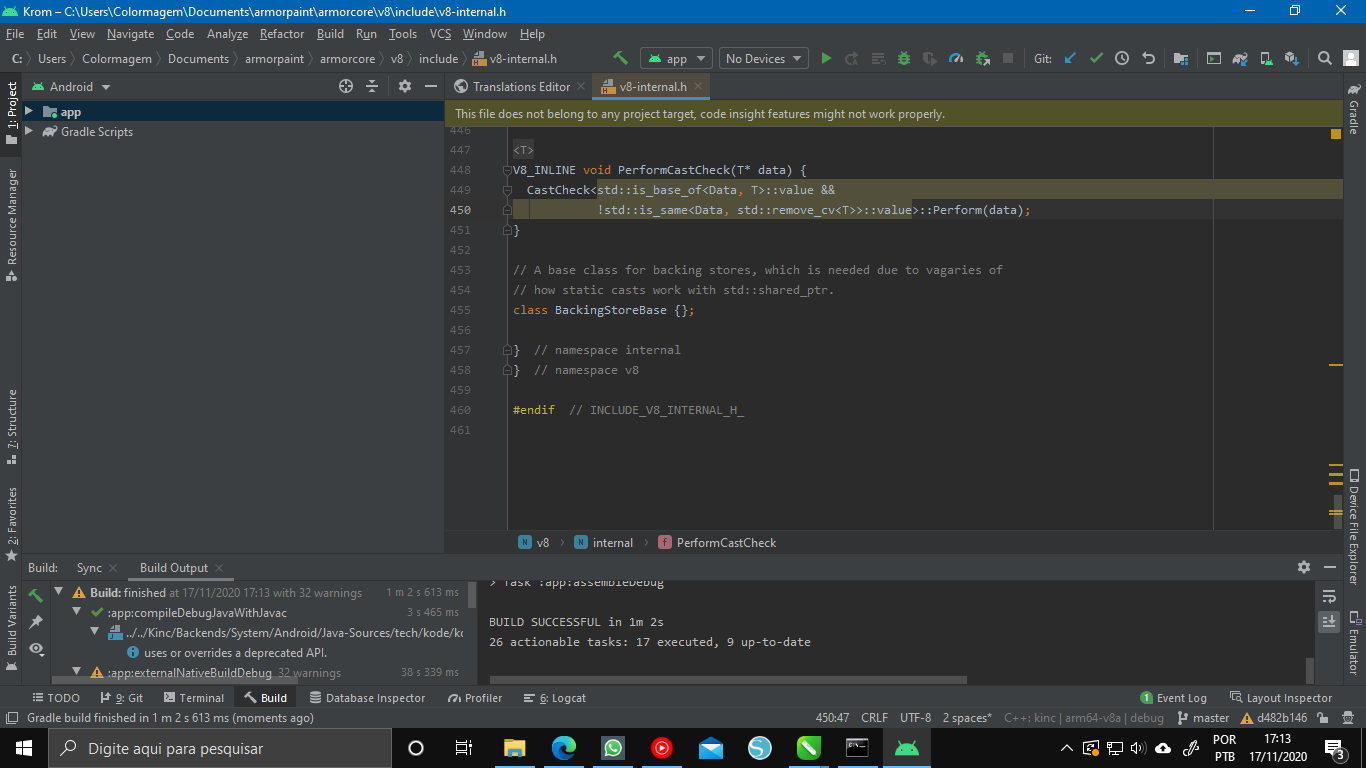Viewport: 1366px width, 768px height.
Task: Expand the app module tree node
Action: click(x=29, y=112)
